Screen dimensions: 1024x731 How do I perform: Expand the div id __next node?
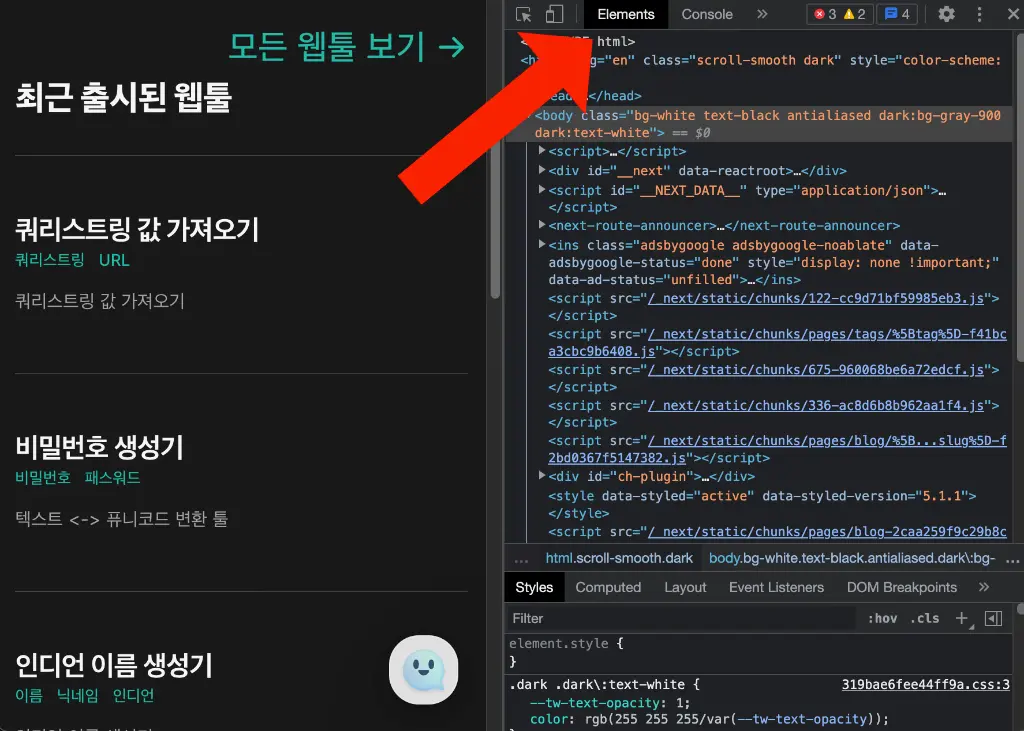tap(541, 171)
